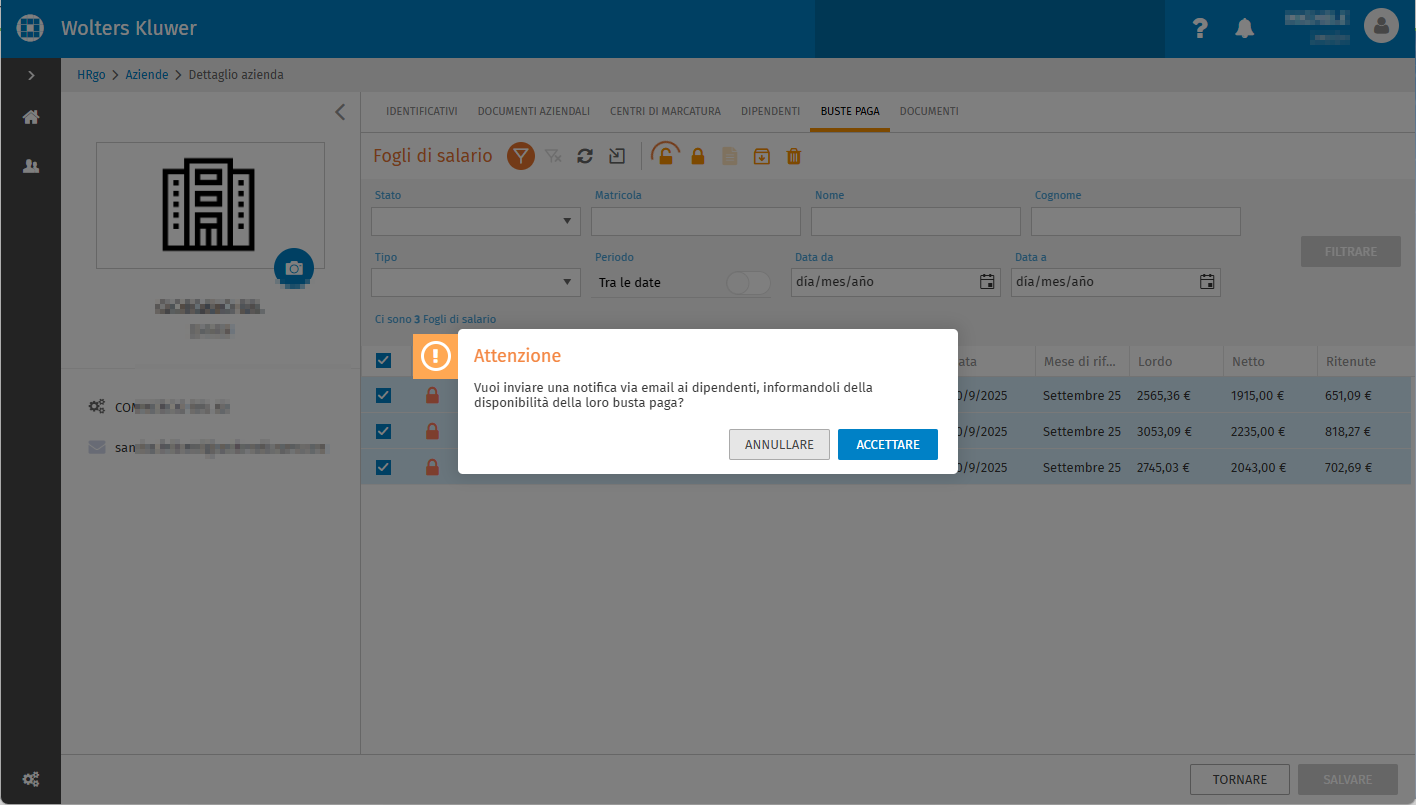The width and height of the screenshot is (1416, 805).
Task: Open the Stato dropdown
Action: 476,221
